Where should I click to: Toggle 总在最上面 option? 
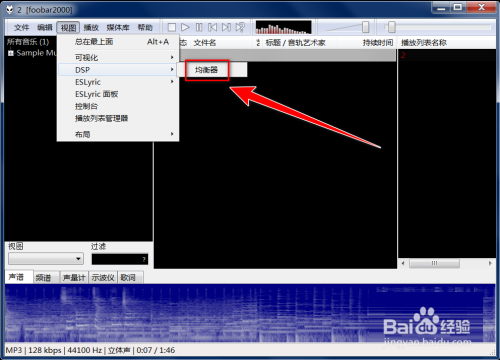118,42
